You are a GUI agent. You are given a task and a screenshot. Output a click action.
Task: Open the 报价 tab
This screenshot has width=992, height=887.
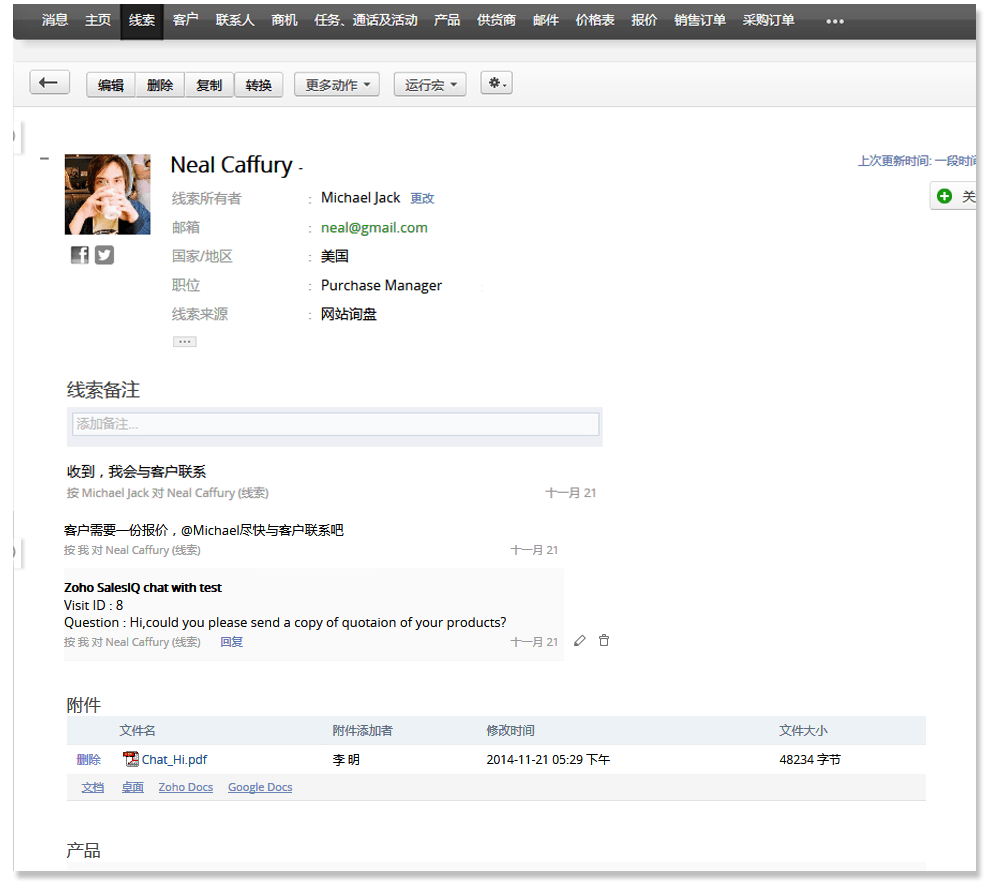point(644,20)
